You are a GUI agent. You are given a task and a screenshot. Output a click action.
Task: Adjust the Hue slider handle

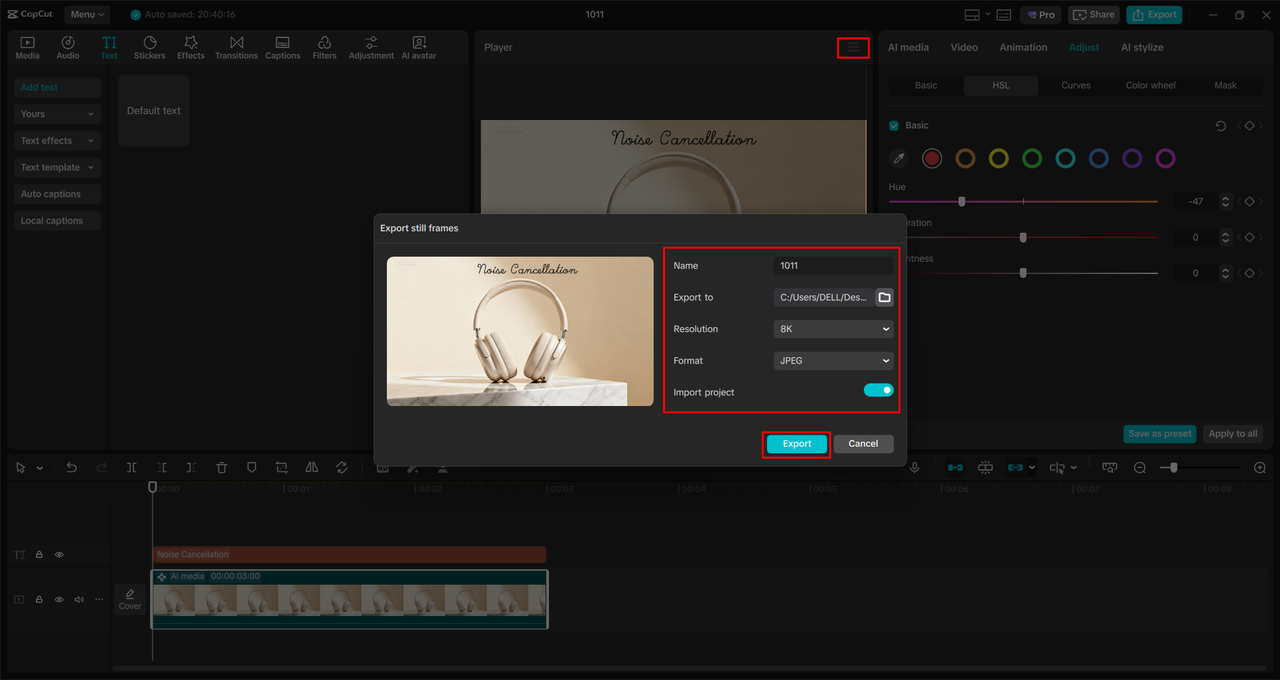(962, 201)
